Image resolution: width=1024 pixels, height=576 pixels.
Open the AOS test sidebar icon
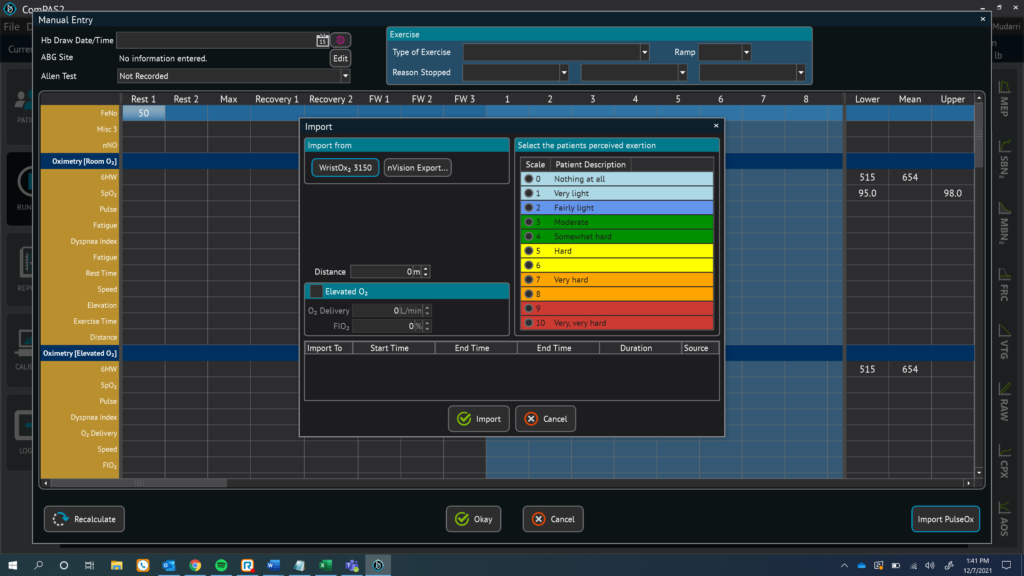pyautogui.click(x=1004, y=519)
